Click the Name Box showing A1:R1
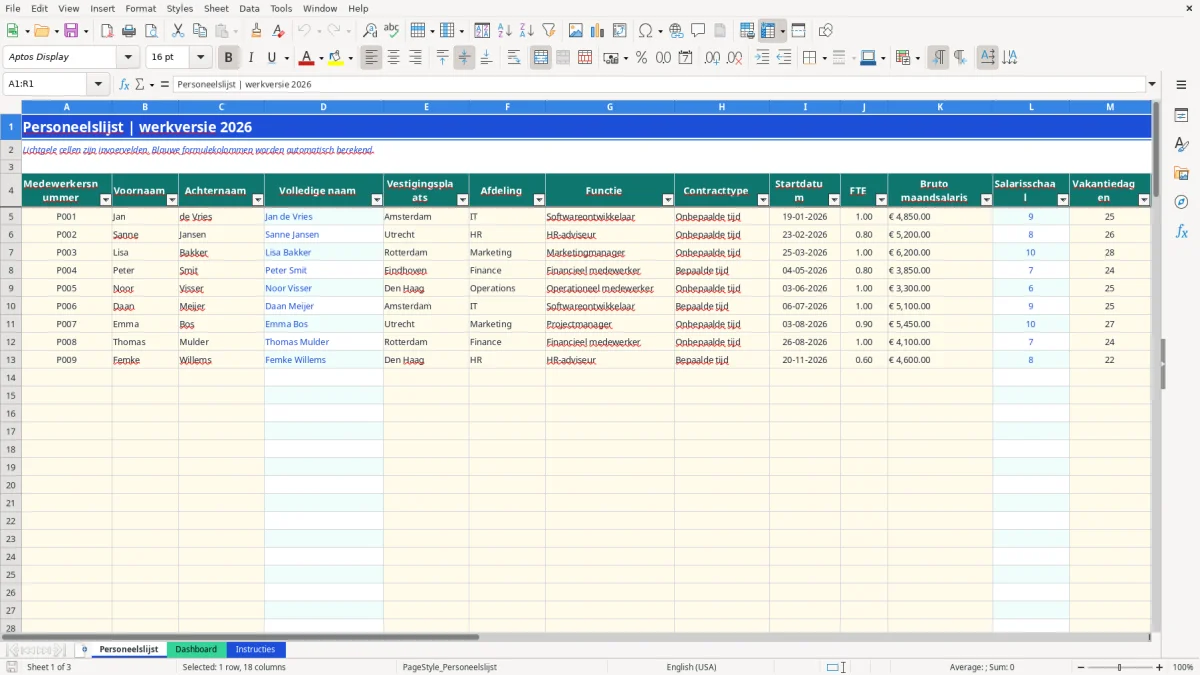The width and height of the screenshot is (1200, 675). (x=45, y=84)
